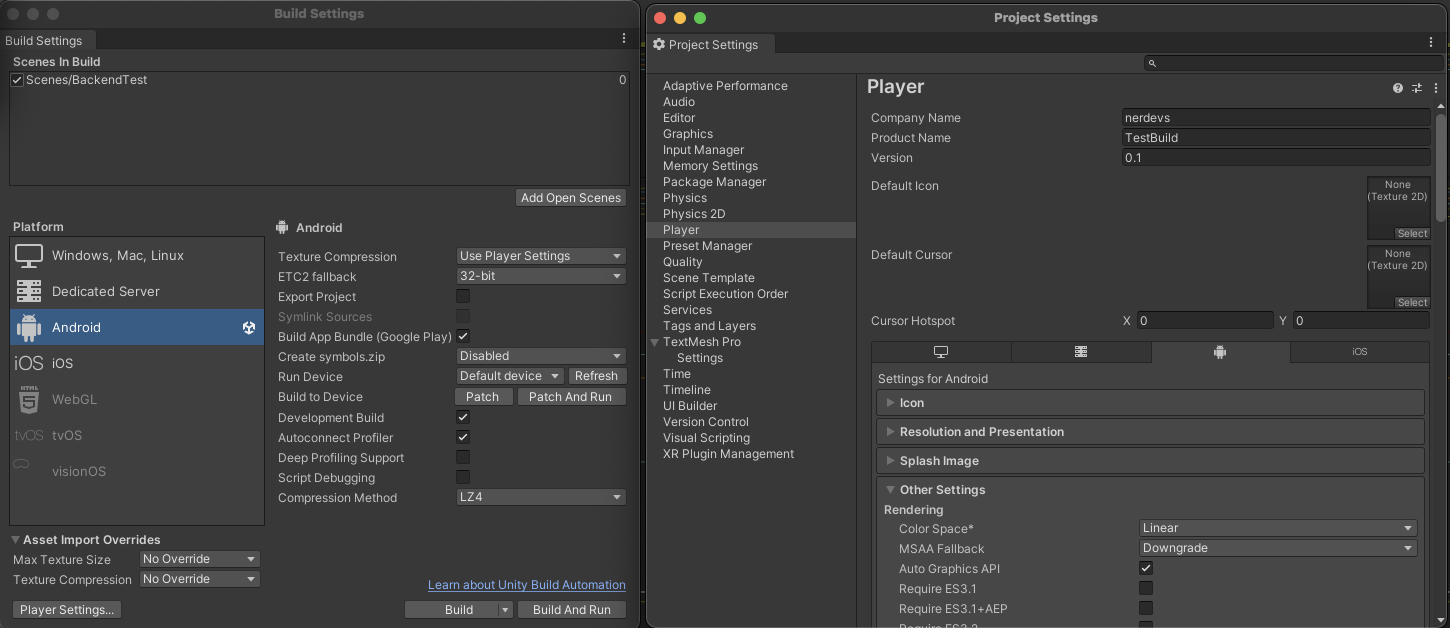This screenshot has height=628, width=1450.
Task: Open the Run Device dropdown
Action: pos(511,376)
